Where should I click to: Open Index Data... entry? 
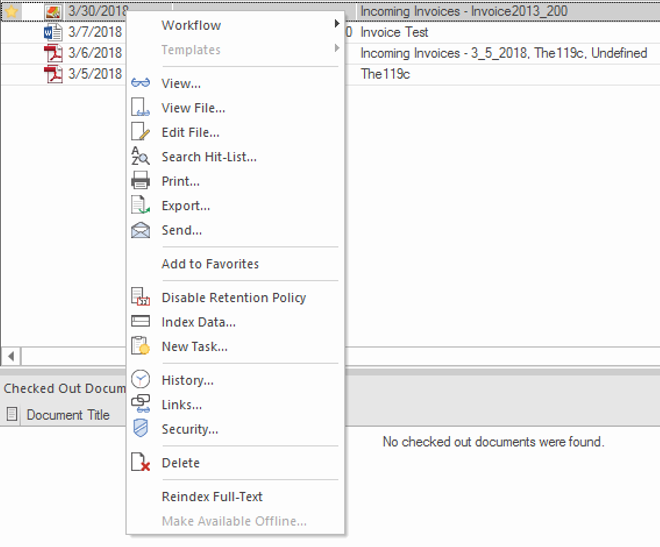pos(235,321)
